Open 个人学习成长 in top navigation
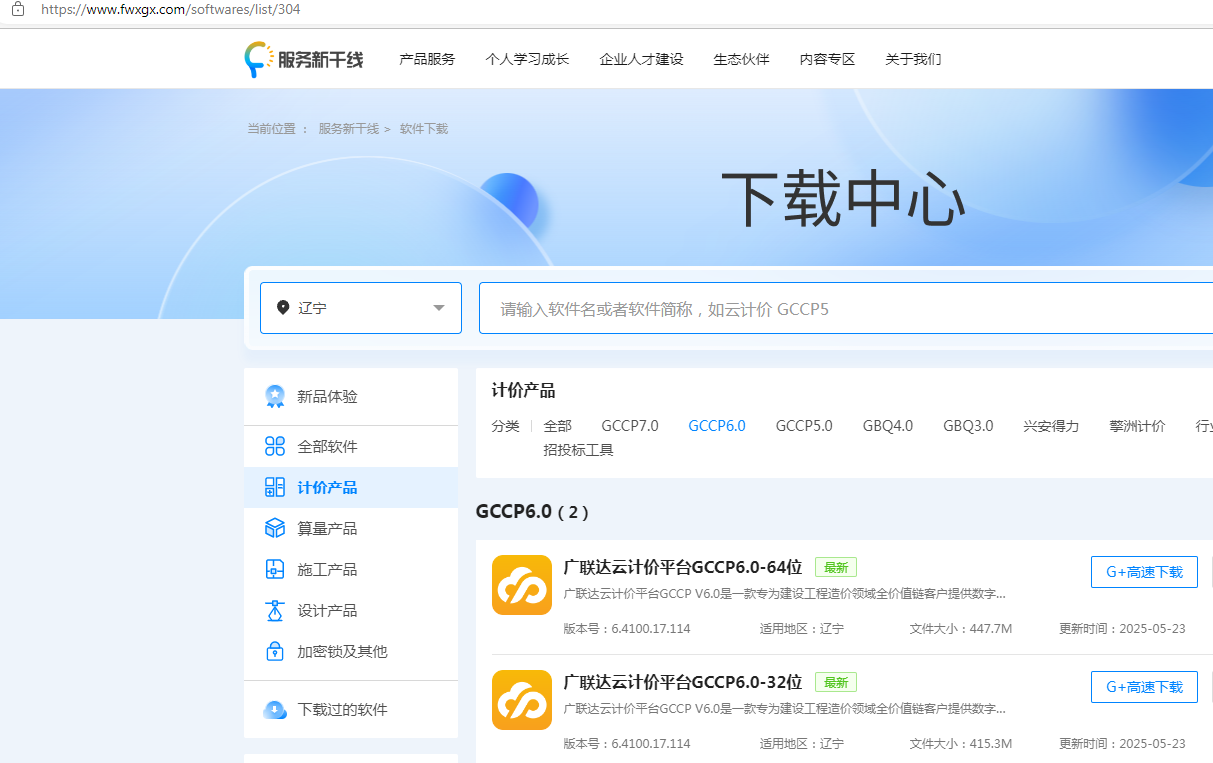 pyautogui.click(x=527, y=59)
